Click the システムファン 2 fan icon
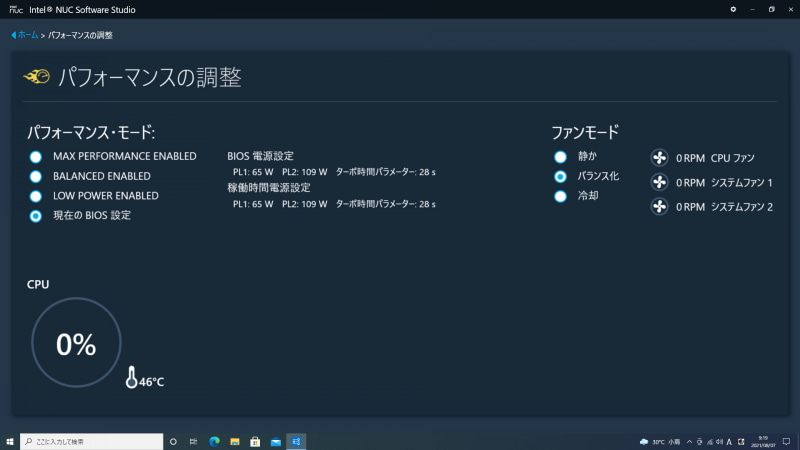 [x=659, y=207]
